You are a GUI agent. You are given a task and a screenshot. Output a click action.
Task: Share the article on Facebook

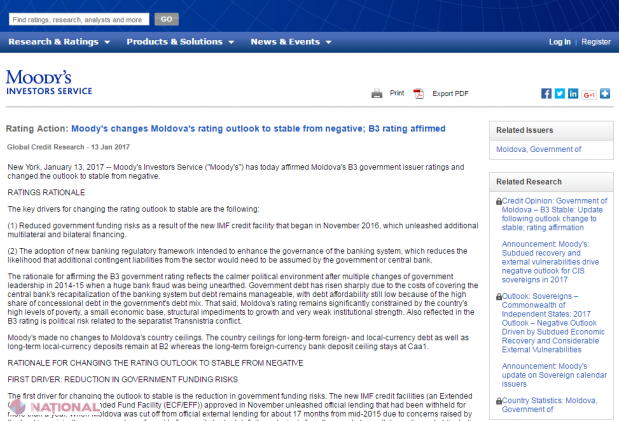pos(546,93)
